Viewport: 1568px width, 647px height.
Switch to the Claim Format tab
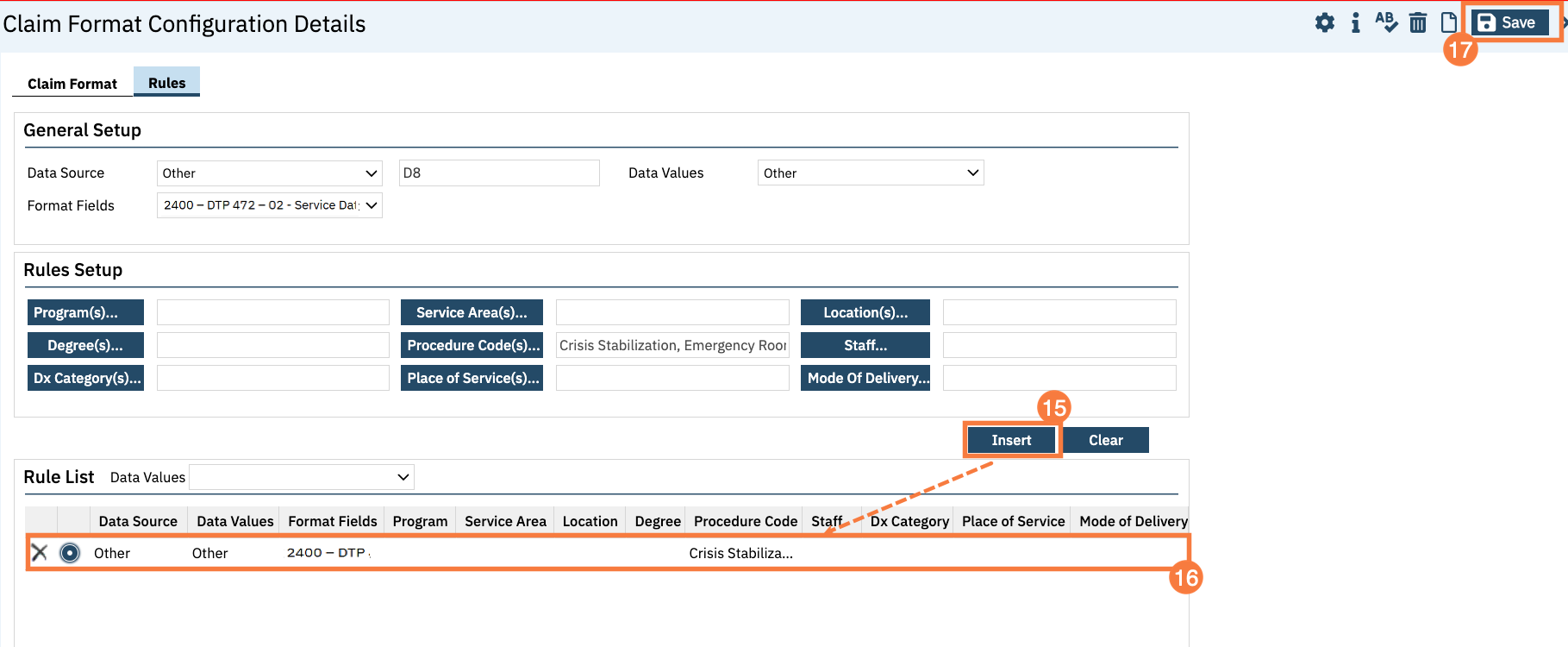[x=72, y=84]
